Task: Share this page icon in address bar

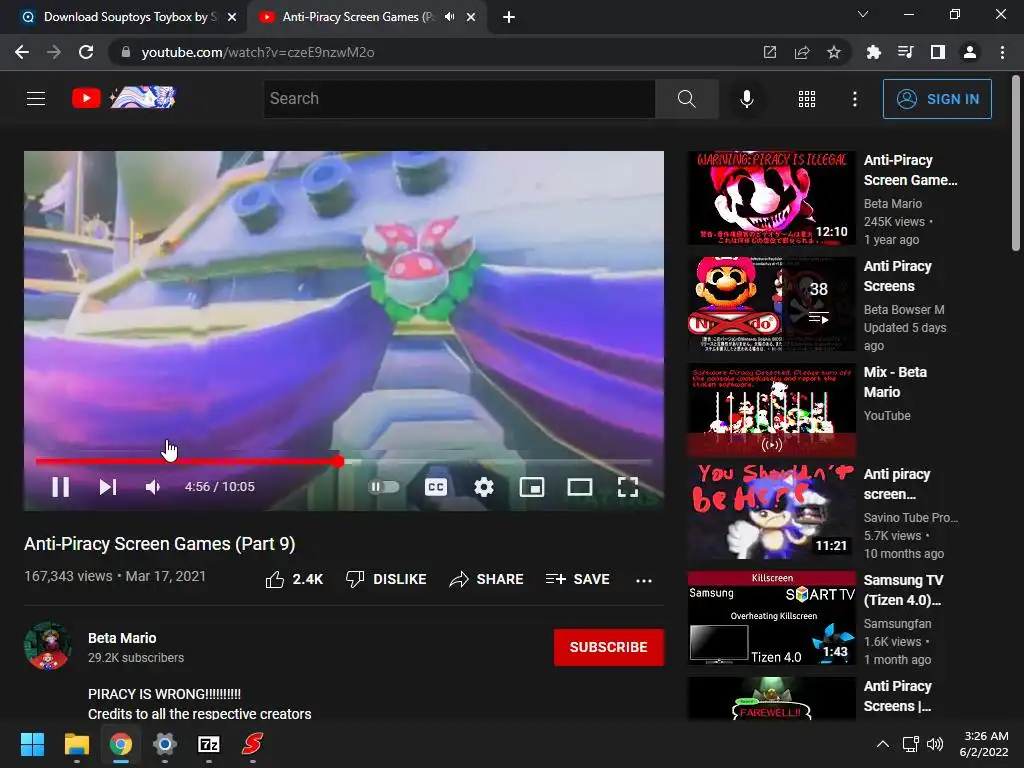Action: point(802,52)
